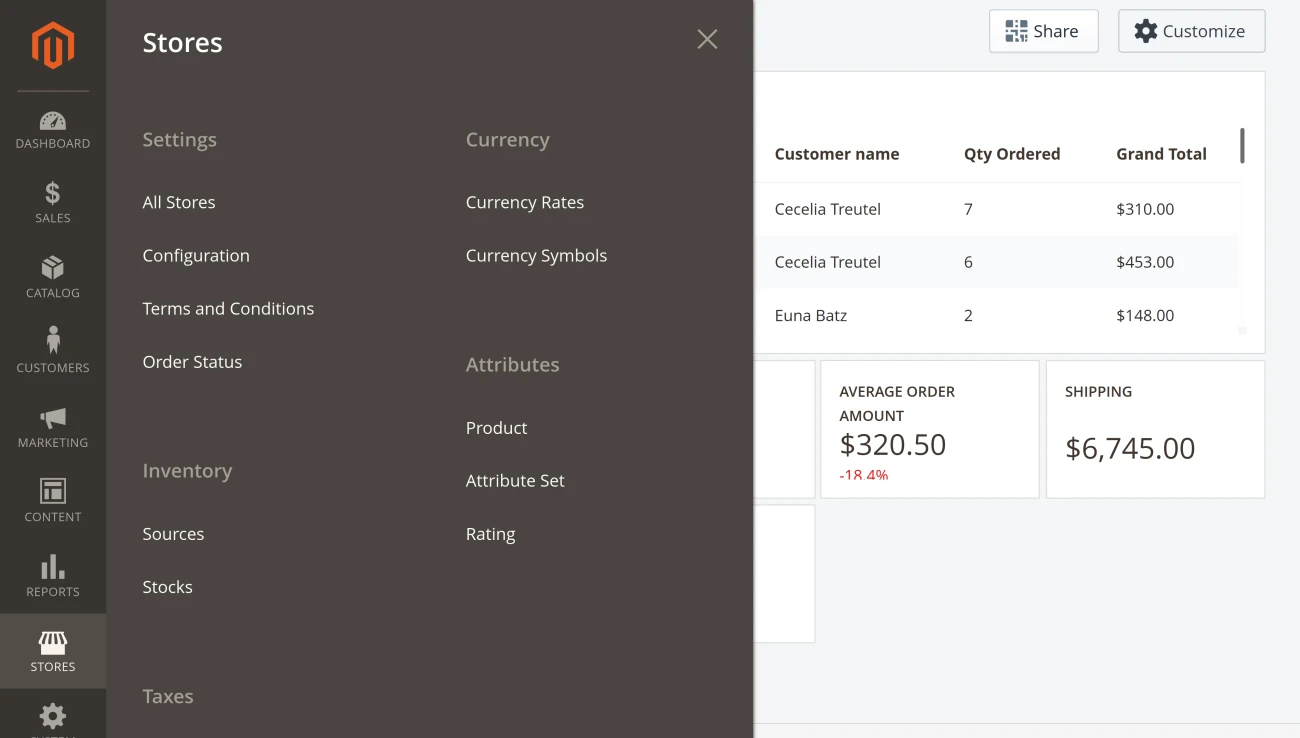Sort by Grand Total column header
The width and height of the screenshot is (1300, 738).
[1161, 154]
